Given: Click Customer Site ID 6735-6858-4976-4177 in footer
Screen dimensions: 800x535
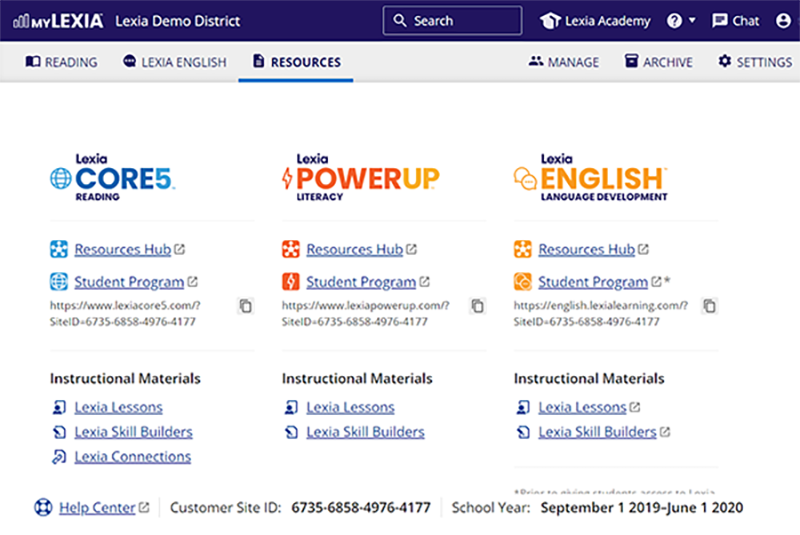Looking at the screenshot, I should pyautogui.click(x=361, y=507).
